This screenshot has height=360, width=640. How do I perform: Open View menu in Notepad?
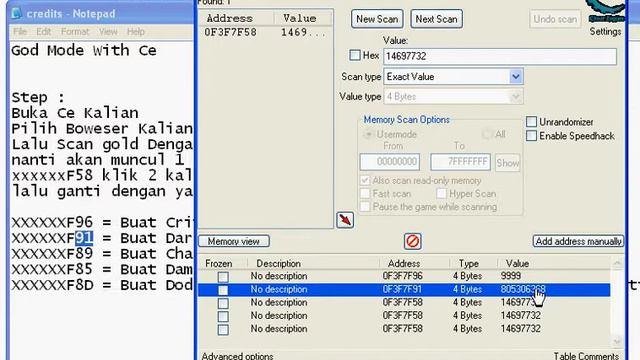(108, 31)
